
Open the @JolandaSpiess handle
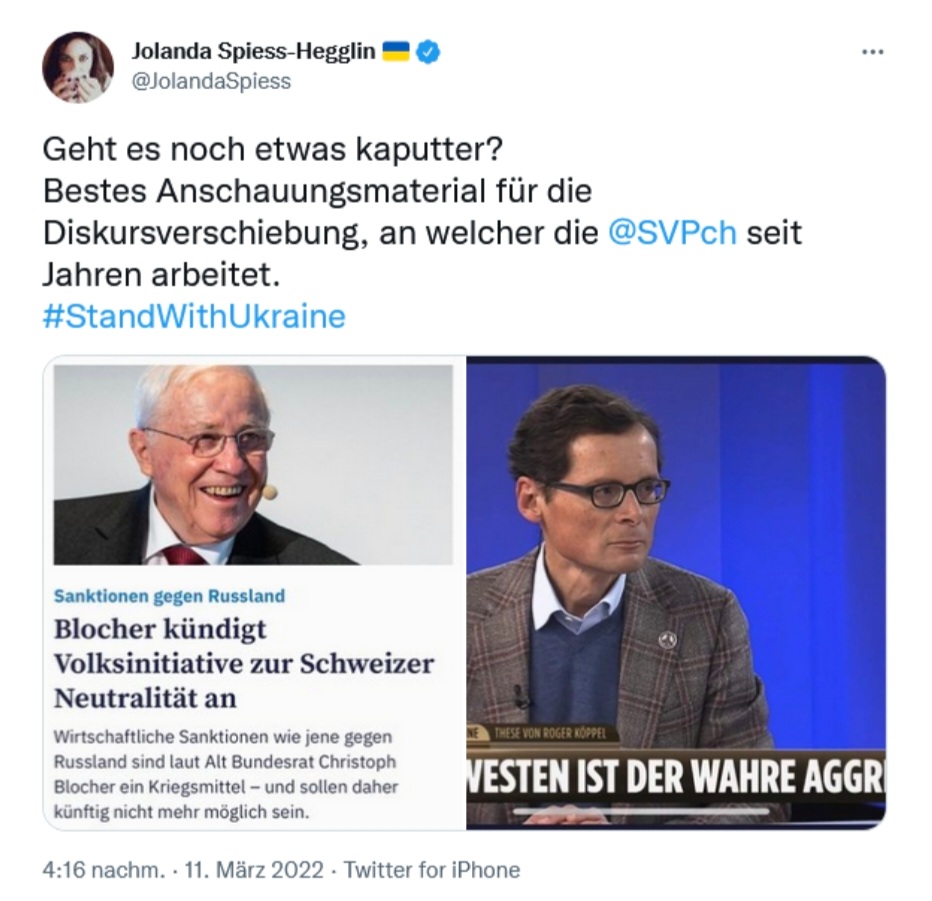click(211, 81)
